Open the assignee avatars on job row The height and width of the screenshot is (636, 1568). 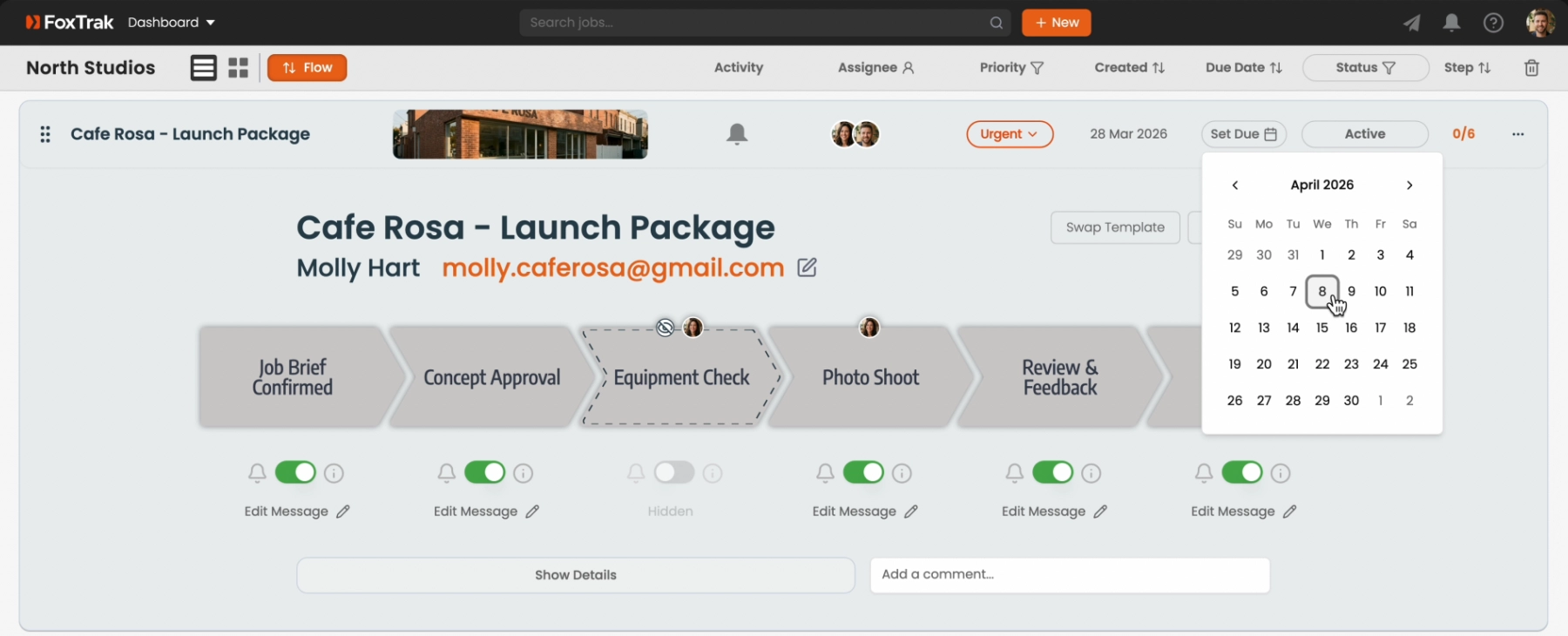click(855, 134)
